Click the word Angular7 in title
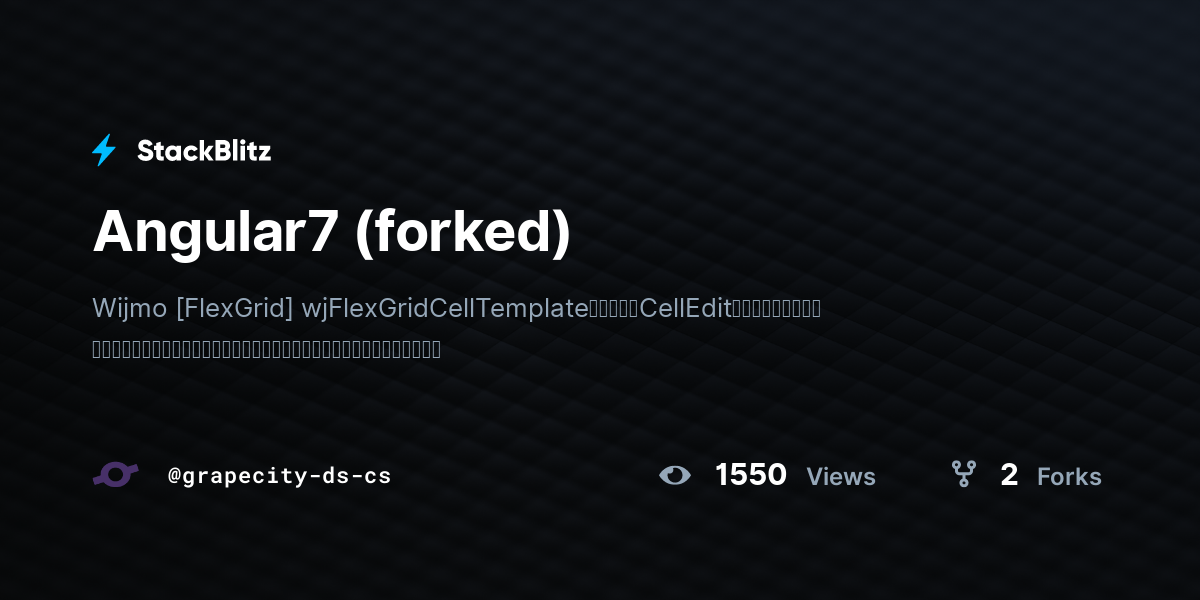 (x=211, y=233)
